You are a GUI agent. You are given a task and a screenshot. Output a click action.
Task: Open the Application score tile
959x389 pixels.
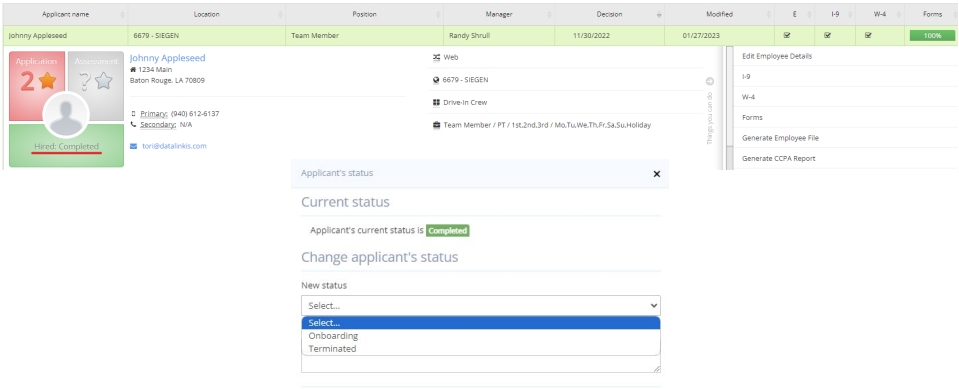[x=37, y=86]
